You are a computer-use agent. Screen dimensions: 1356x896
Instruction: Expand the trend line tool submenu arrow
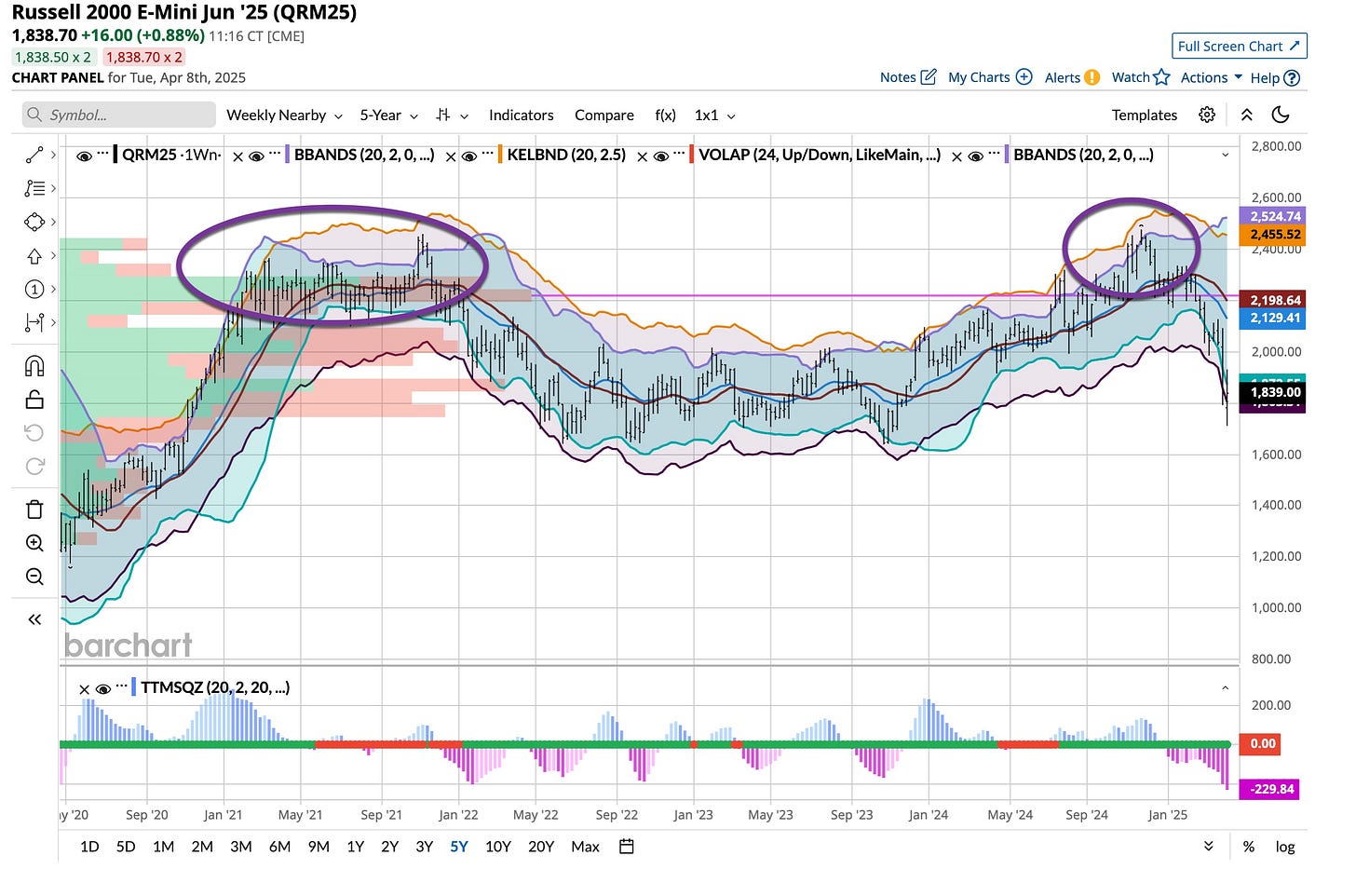(x=53, y=155)
